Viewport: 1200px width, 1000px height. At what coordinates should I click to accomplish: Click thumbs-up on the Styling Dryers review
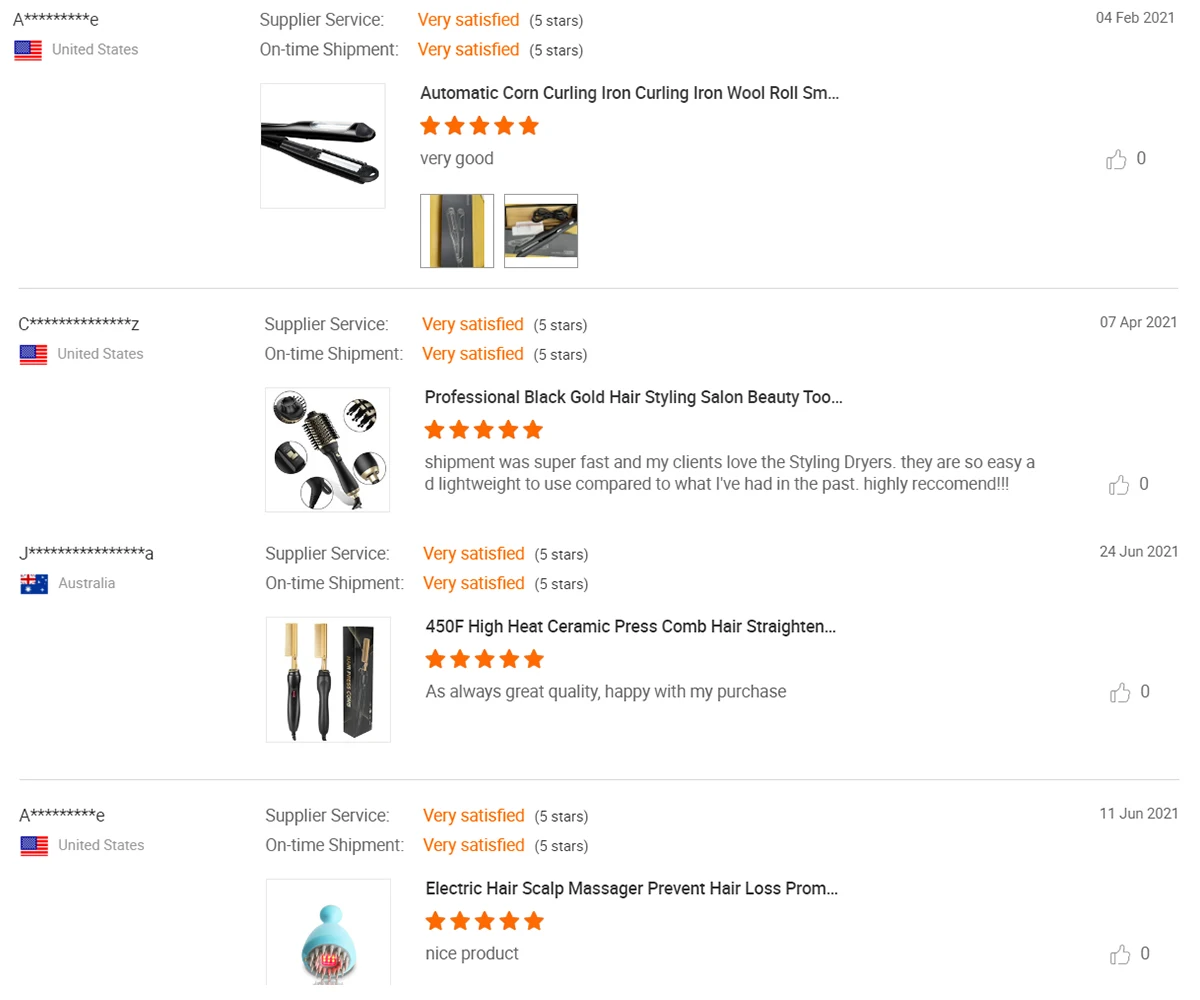pyautogui.click(x=1119, y=485)
